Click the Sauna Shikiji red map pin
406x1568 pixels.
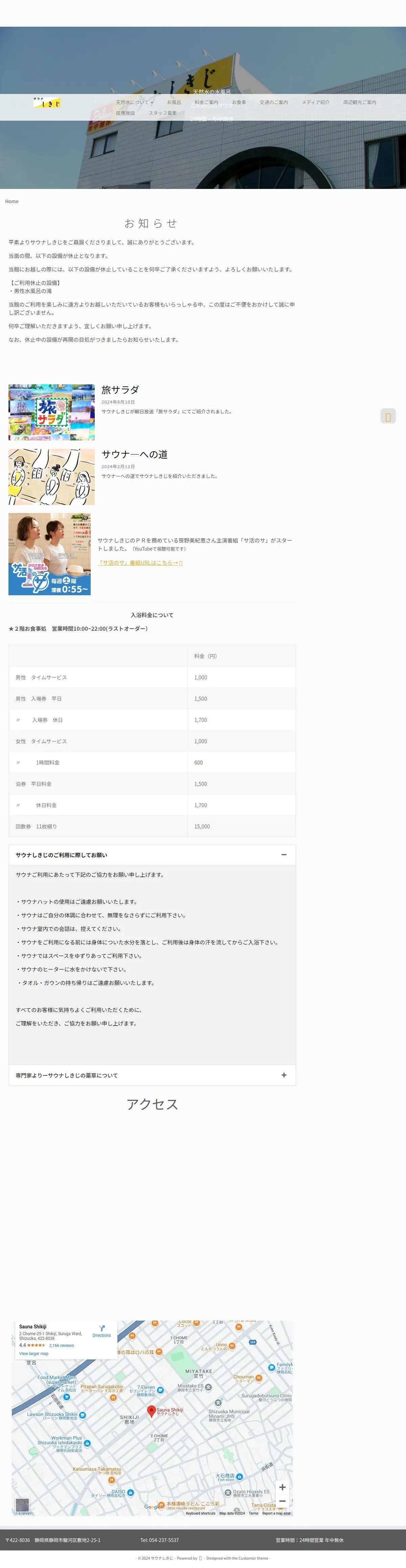[152, 1411]
